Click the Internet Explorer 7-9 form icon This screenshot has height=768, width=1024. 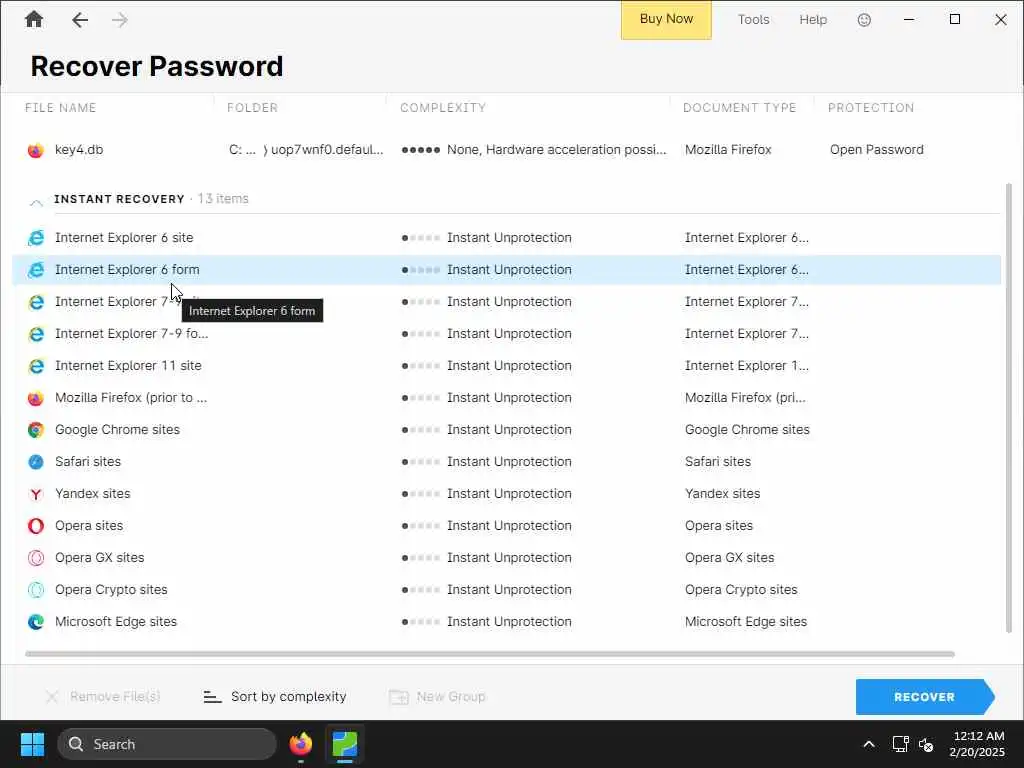coord(36,334)
